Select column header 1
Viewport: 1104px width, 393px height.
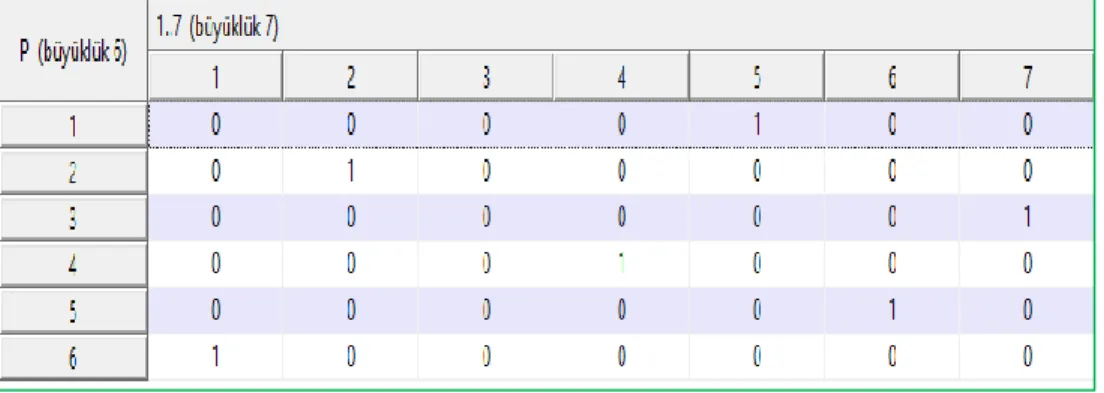tap(215, 77)
